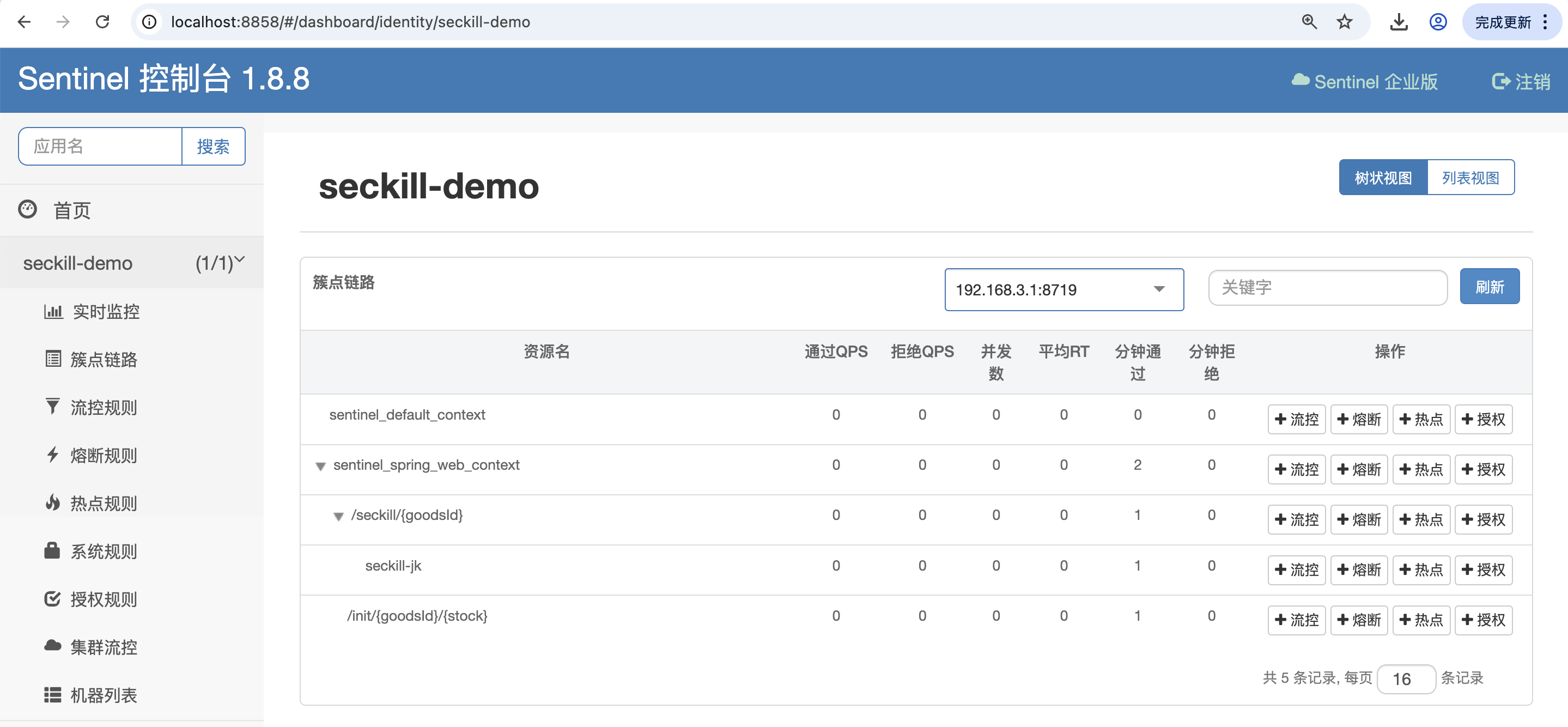This screenshot has width=1568, height=727.
Task: Click the 关键字 keyword input field
Action: pyautogui.click(x=1327, y=287)
